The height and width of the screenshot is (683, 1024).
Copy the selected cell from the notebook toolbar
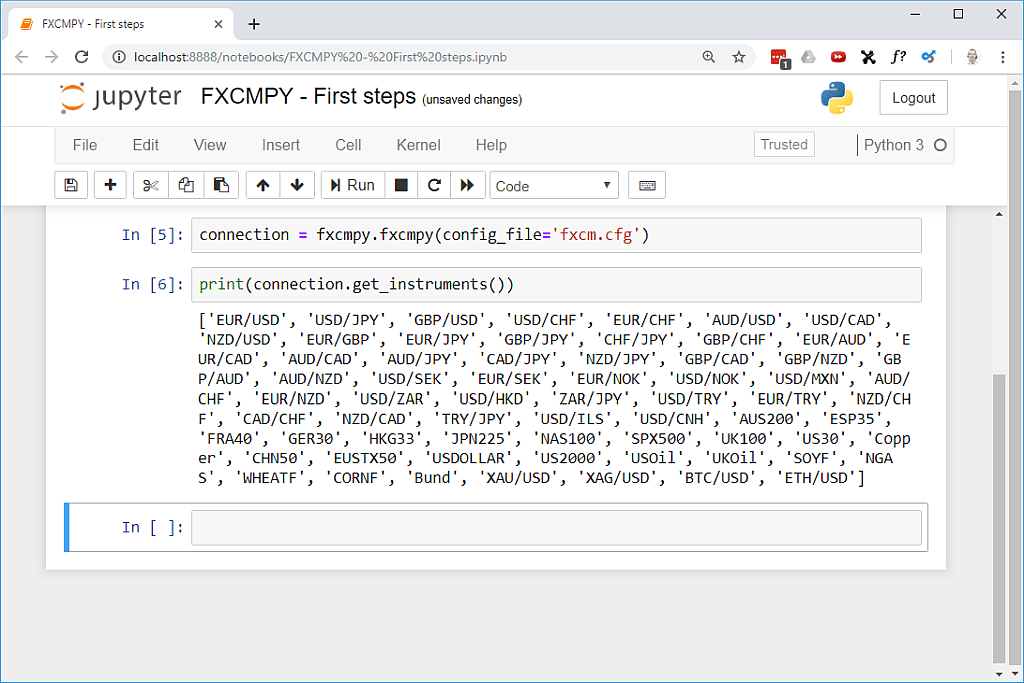(186, 185)
